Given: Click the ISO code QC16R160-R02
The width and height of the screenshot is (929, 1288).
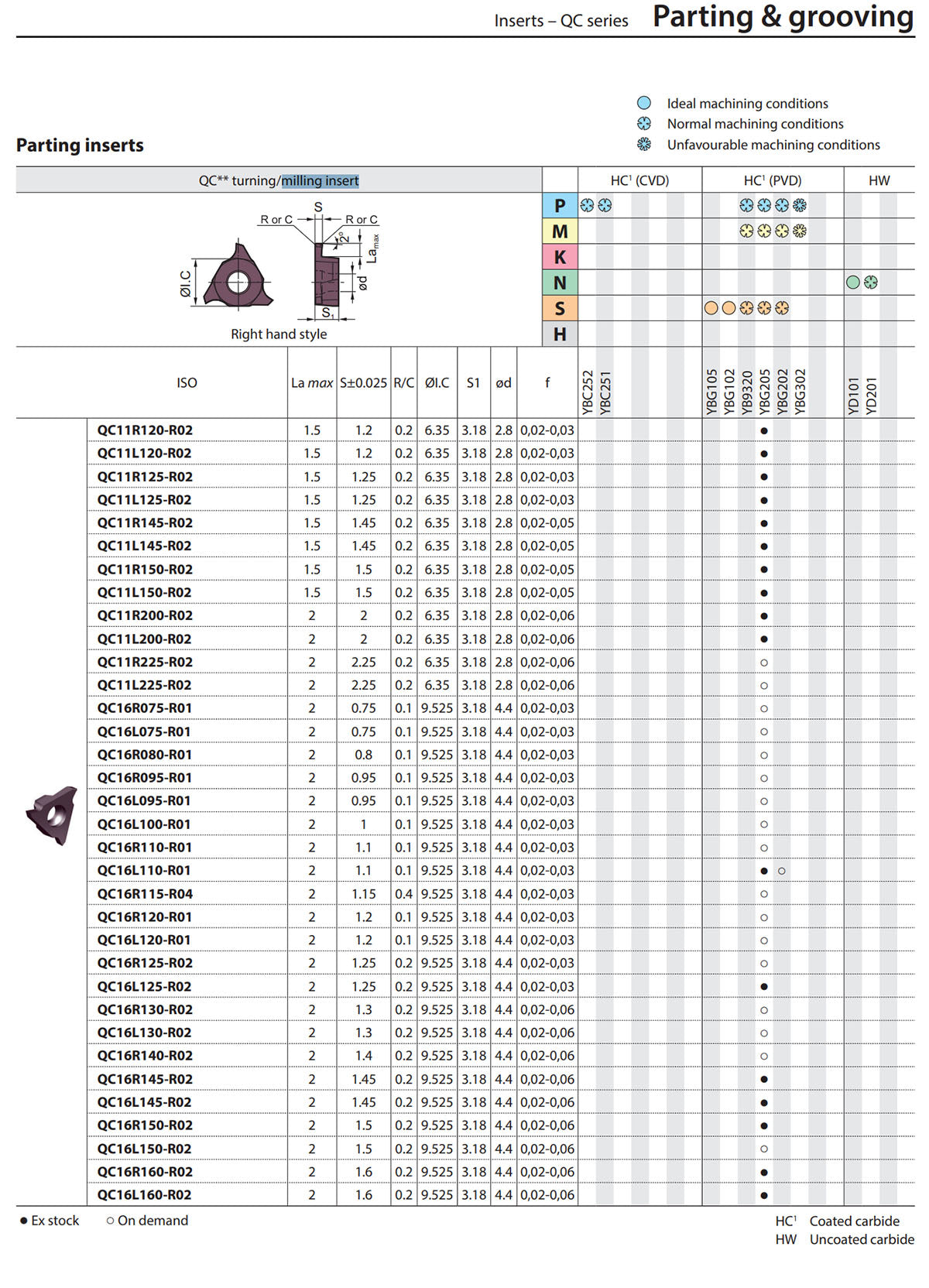Looking at the screenshot, I should (x=145, y=1172).
